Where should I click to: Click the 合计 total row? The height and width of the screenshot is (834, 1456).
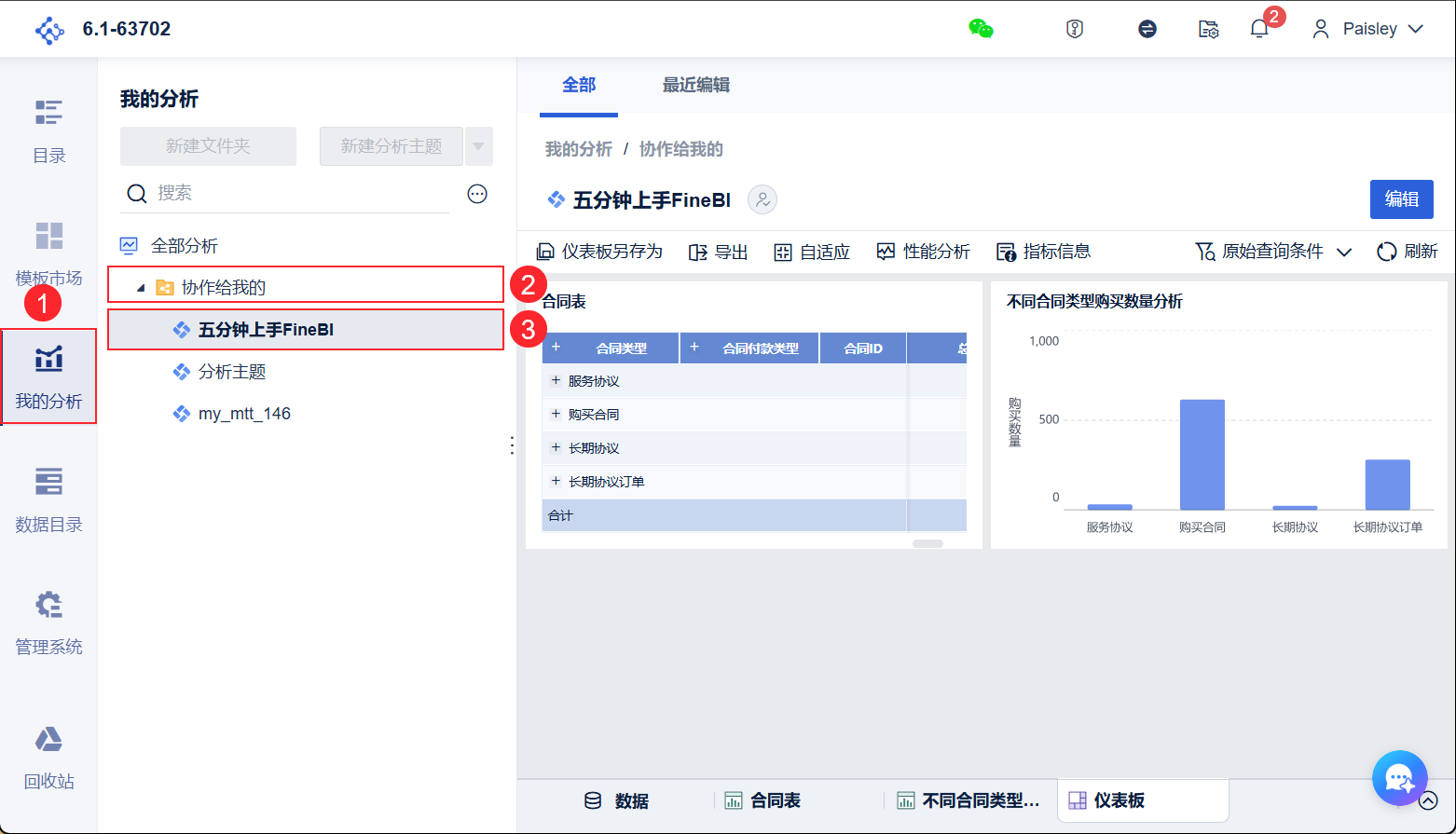tap(754, 515)
